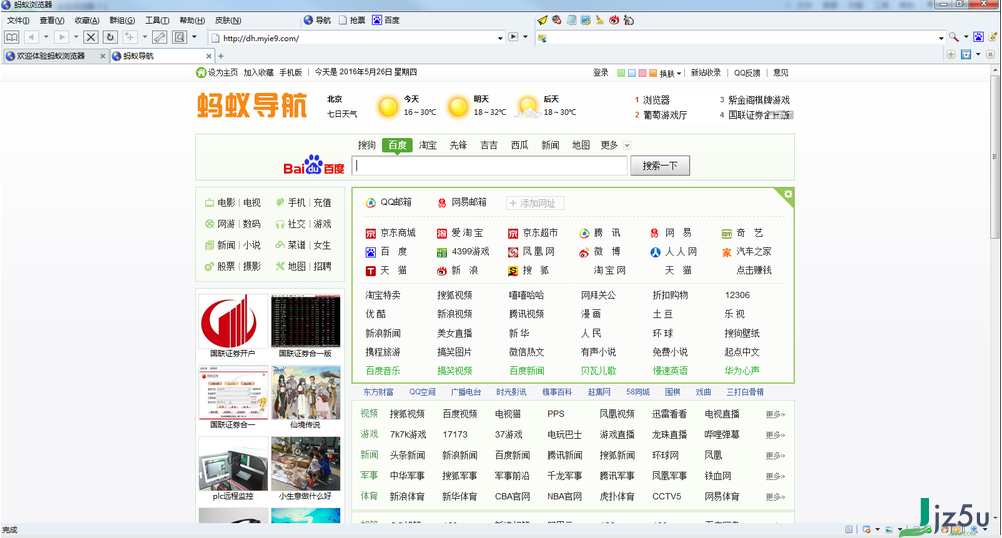Open the 文件 menu
Screen dimensions: 1002x538
coord(18,20)
